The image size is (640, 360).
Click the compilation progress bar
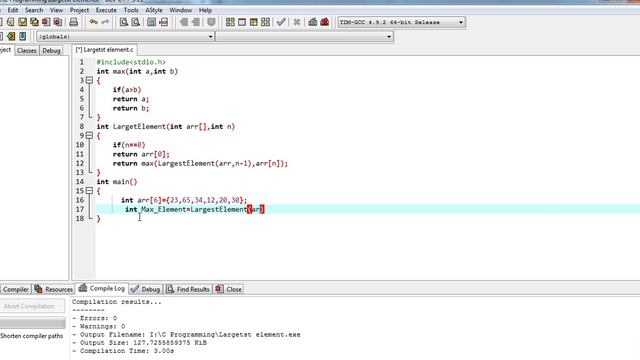33,323
